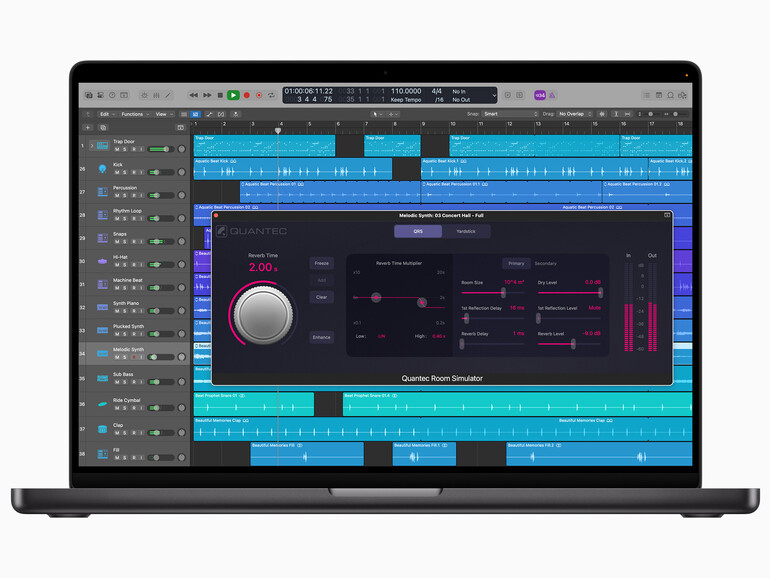Image resolution: width=770 pixels, height=578 pixels.
Task: Click the Hi-Hat track cymbal icon
Action: tap(102, 261)
